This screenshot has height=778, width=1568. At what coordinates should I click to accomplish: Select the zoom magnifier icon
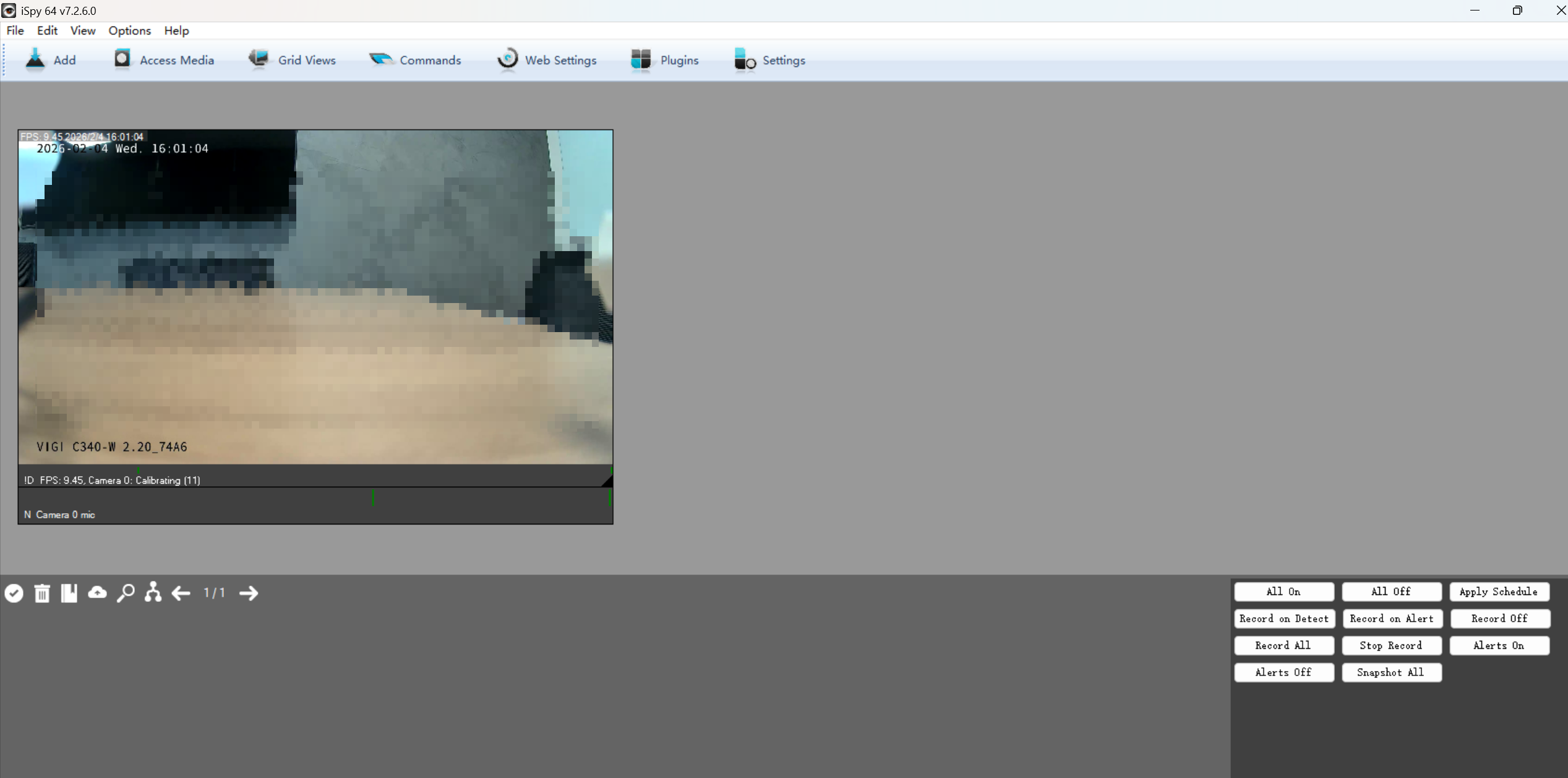coord(126,592)
